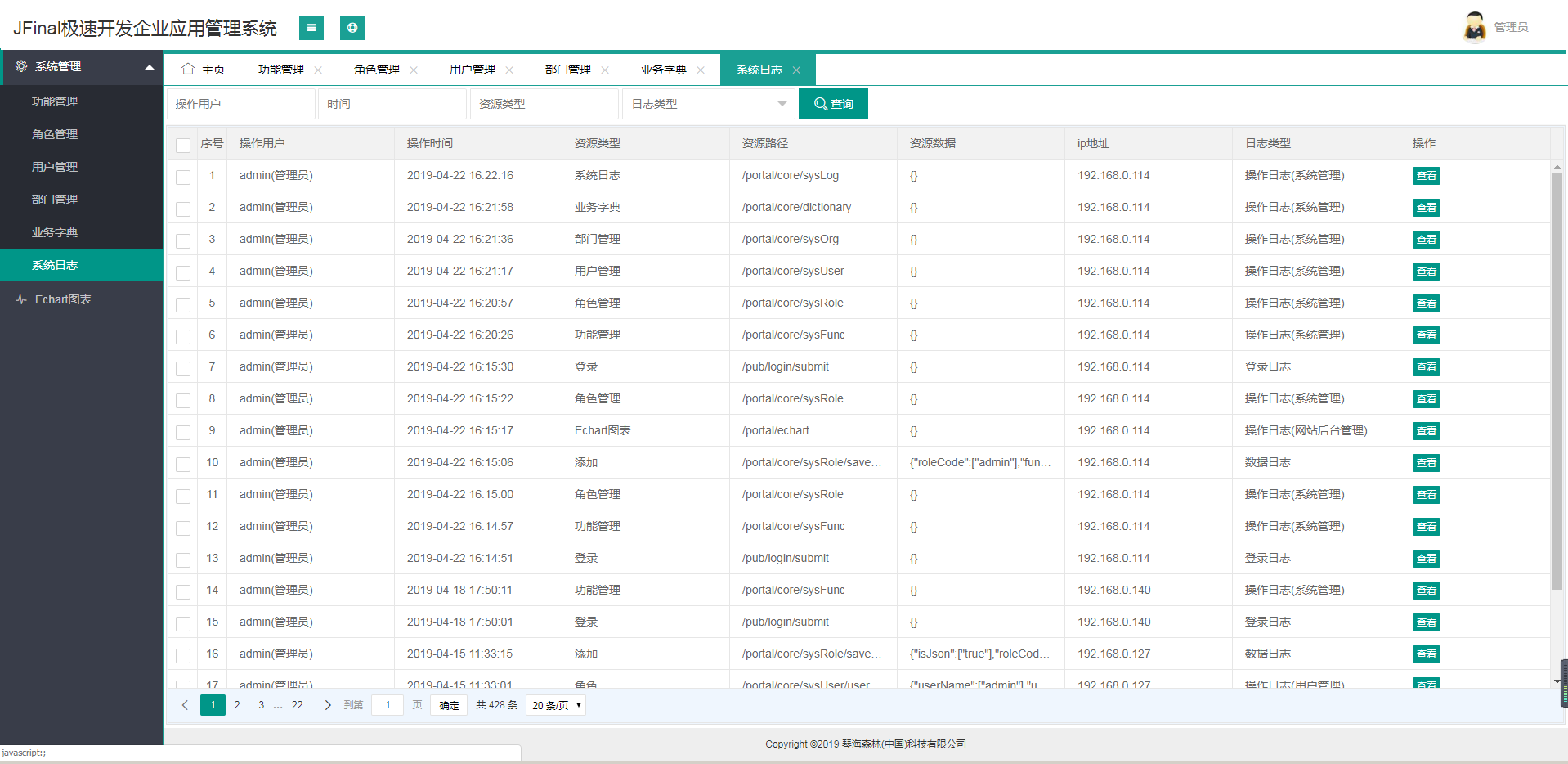This screenshot has width=1568, height=764.
Task: Close the 功能管理 tab
Action: coord(318,70)
